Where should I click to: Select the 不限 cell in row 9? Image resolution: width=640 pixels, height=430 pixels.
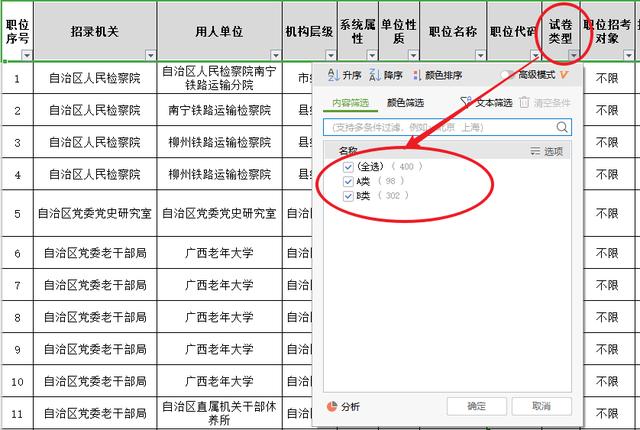coord(607,349)
